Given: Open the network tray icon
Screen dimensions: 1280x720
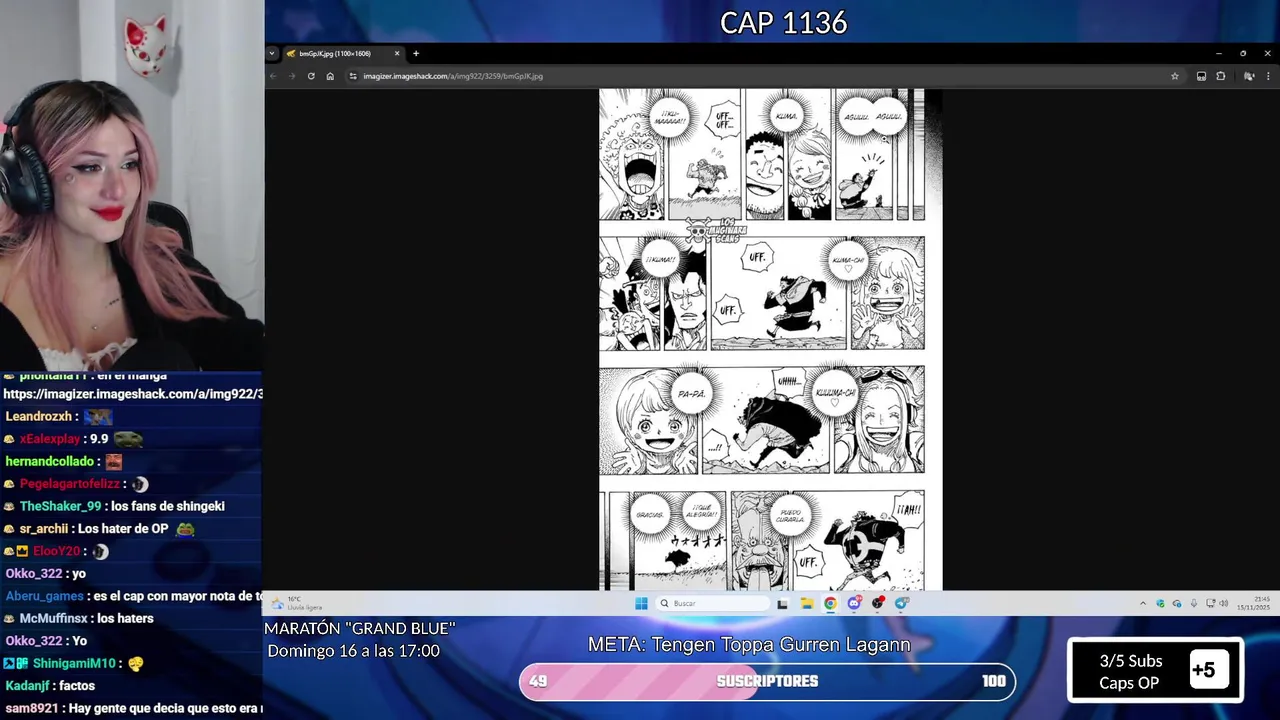Looking at the screenshot, I should (x=1211, y=603).
